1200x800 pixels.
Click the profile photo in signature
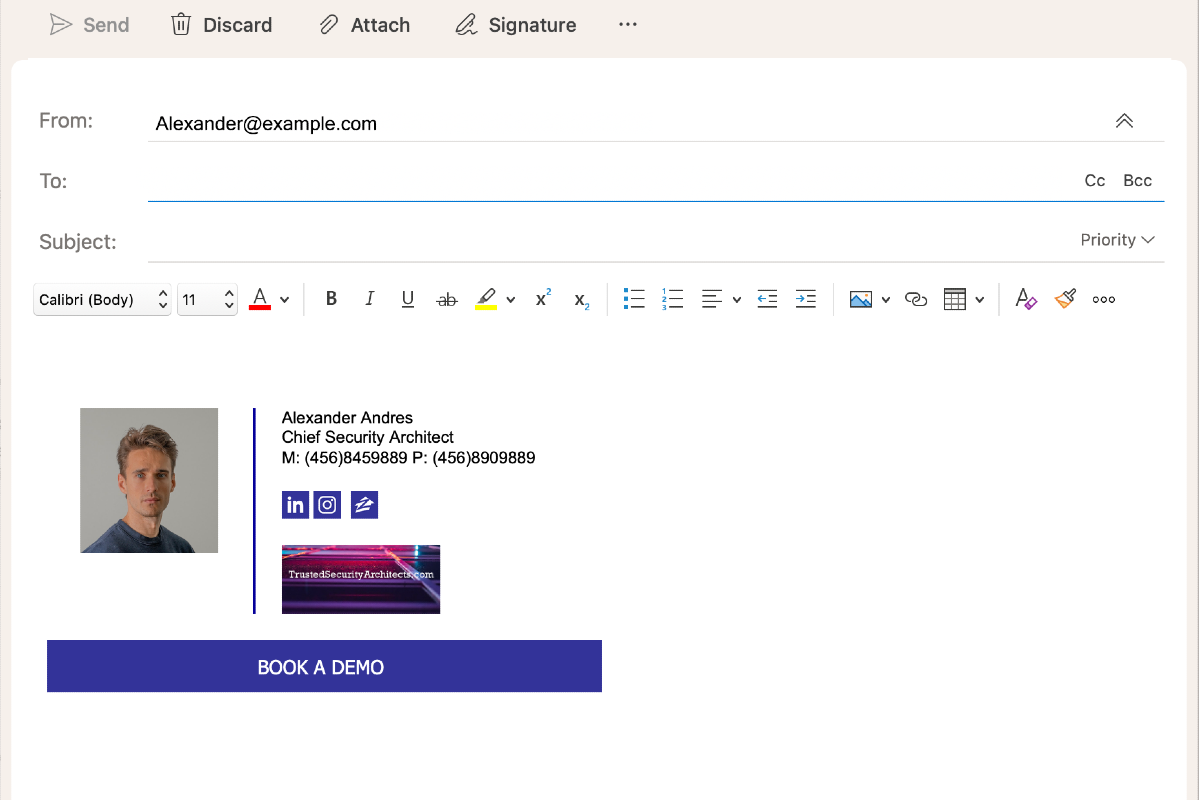coord(149,480)
